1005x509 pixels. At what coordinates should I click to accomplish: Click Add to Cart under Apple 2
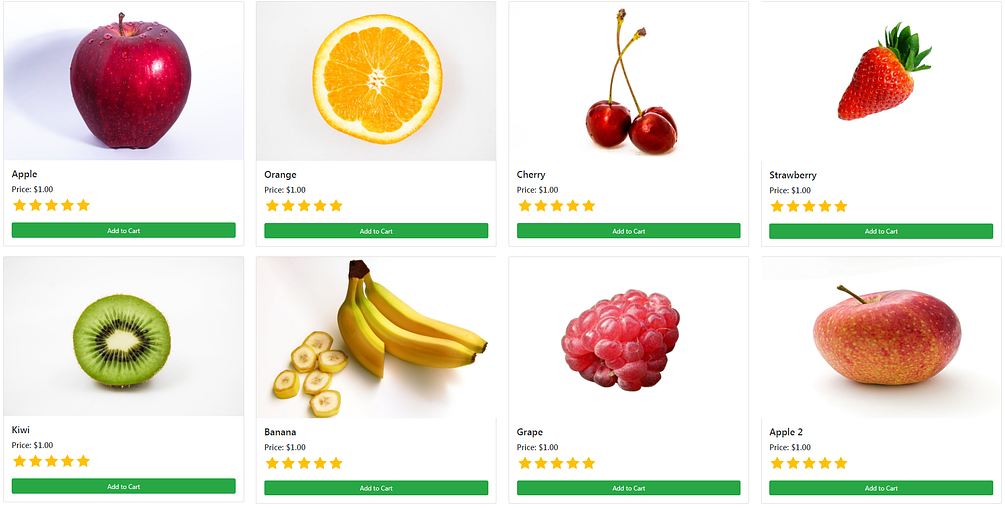[x=881, y=488]
